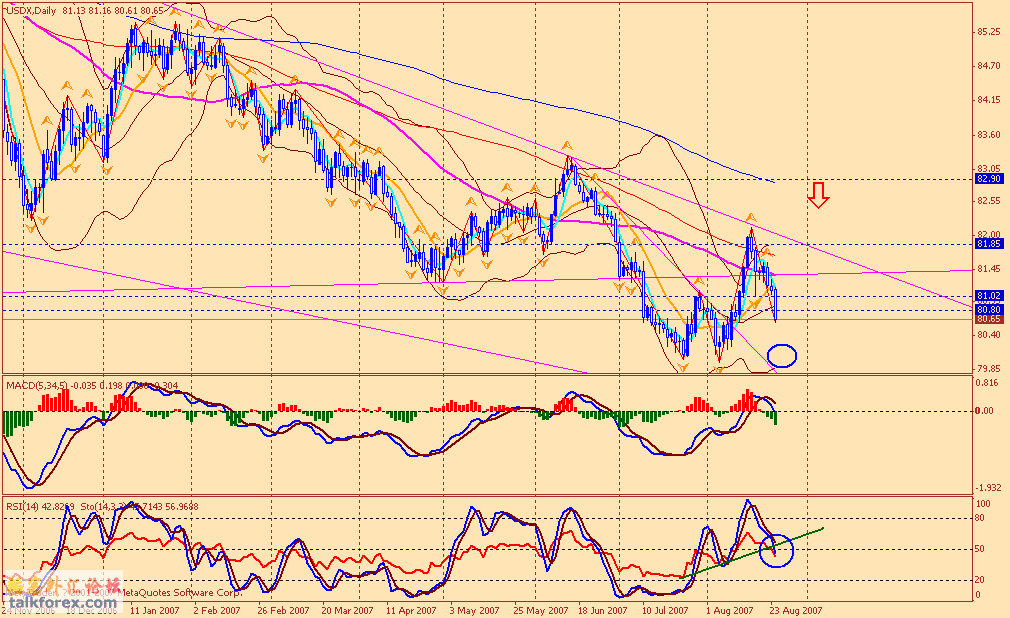Click the 3 May 2007 date label
This screenshot has width=1010, height=618.
474,610
